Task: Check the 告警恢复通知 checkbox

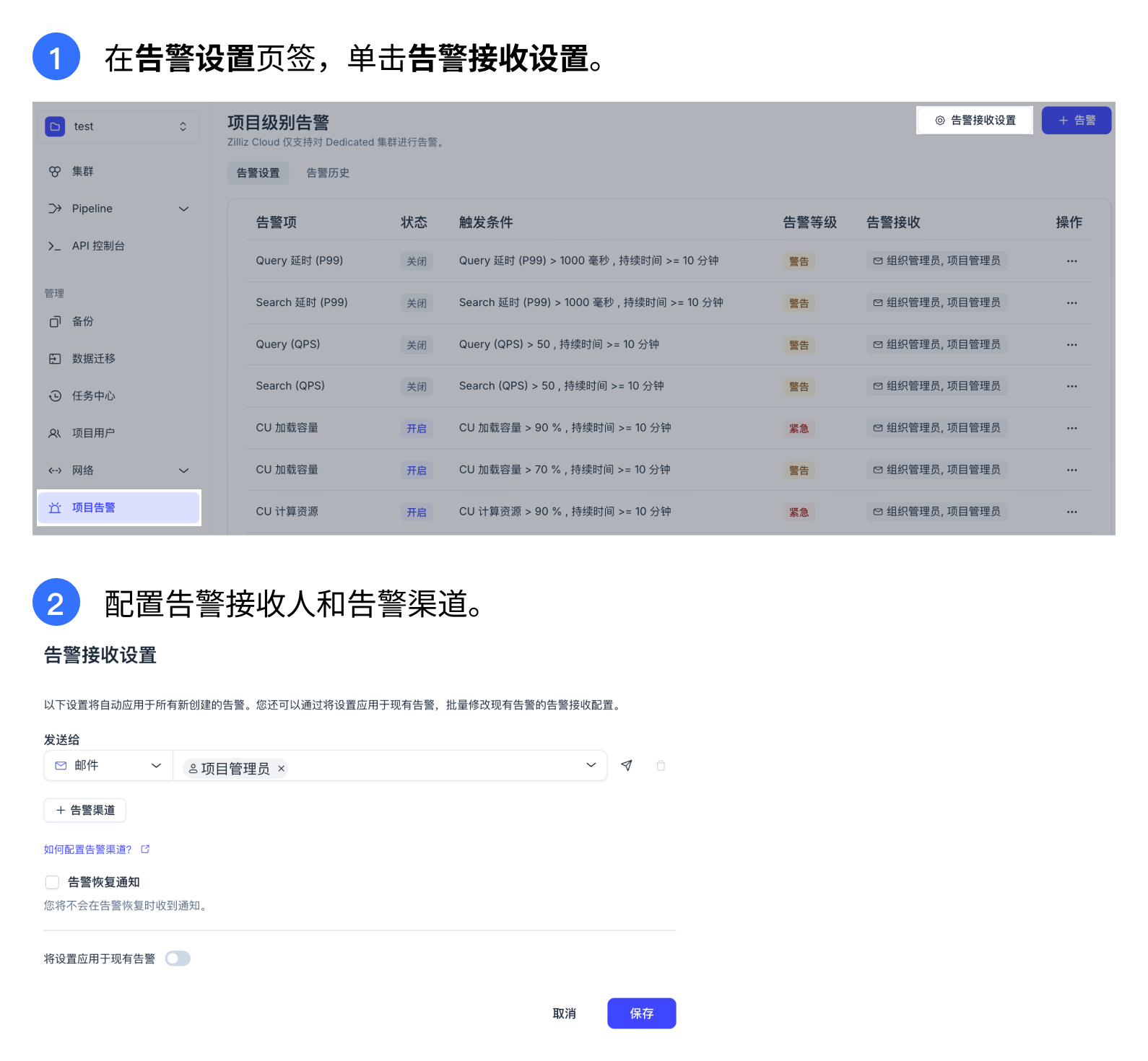Action: click(x=52, y=882)
